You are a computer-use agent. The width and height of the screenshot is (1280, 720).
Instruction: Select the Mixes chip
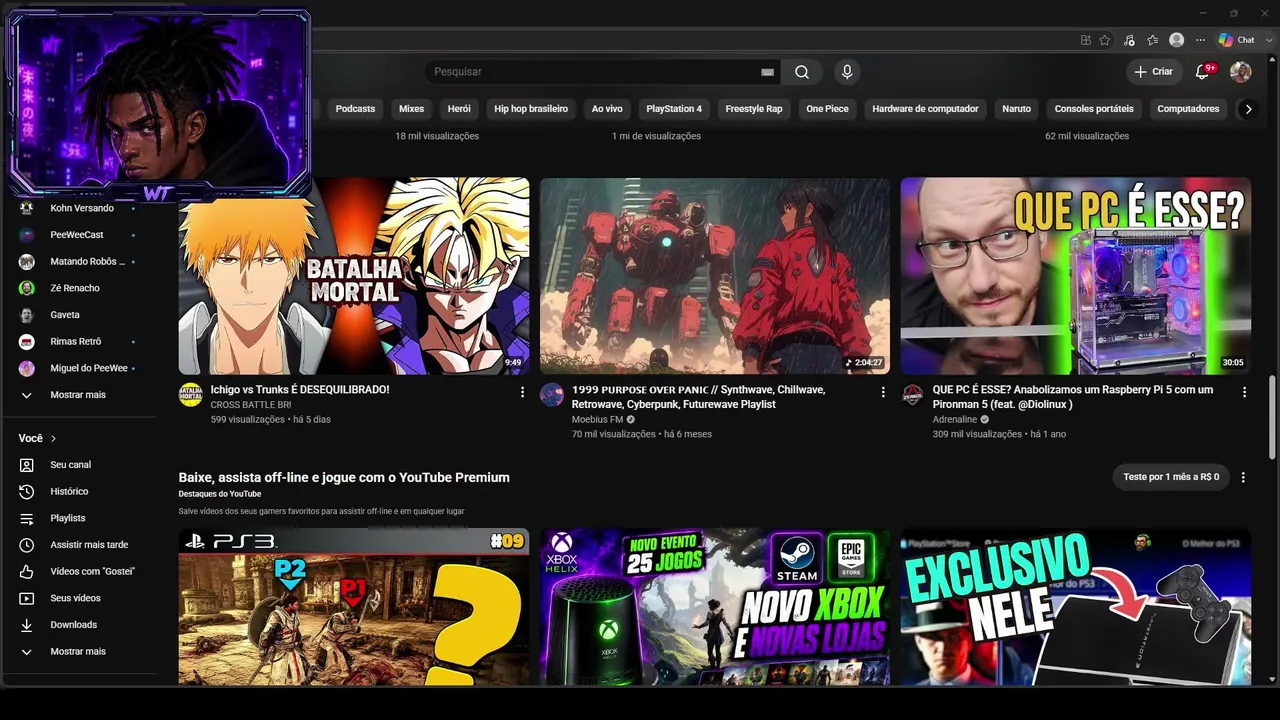[x=411, y=109]
